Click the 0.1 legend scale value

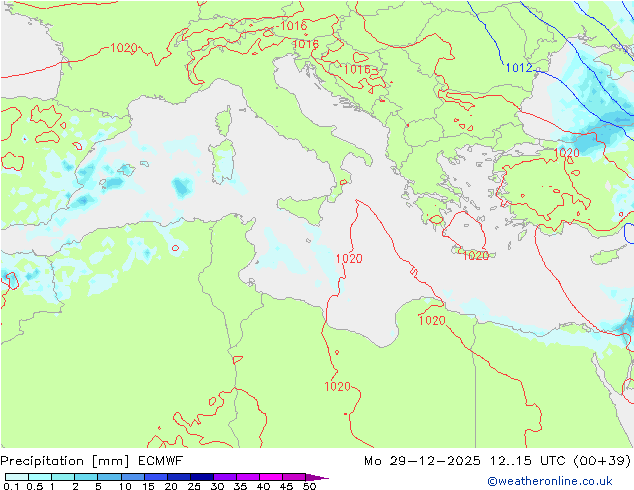(x=11, y=486)
